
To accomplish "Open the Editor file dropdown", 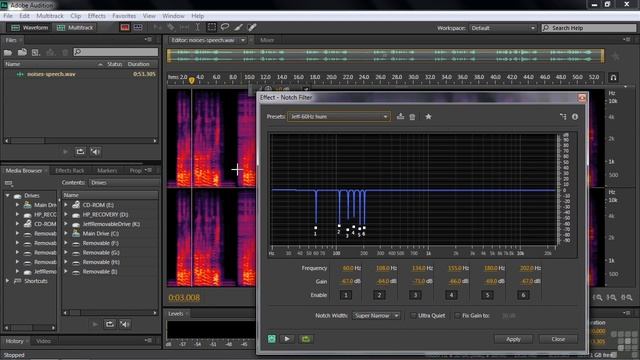I will tap(243, 40).
